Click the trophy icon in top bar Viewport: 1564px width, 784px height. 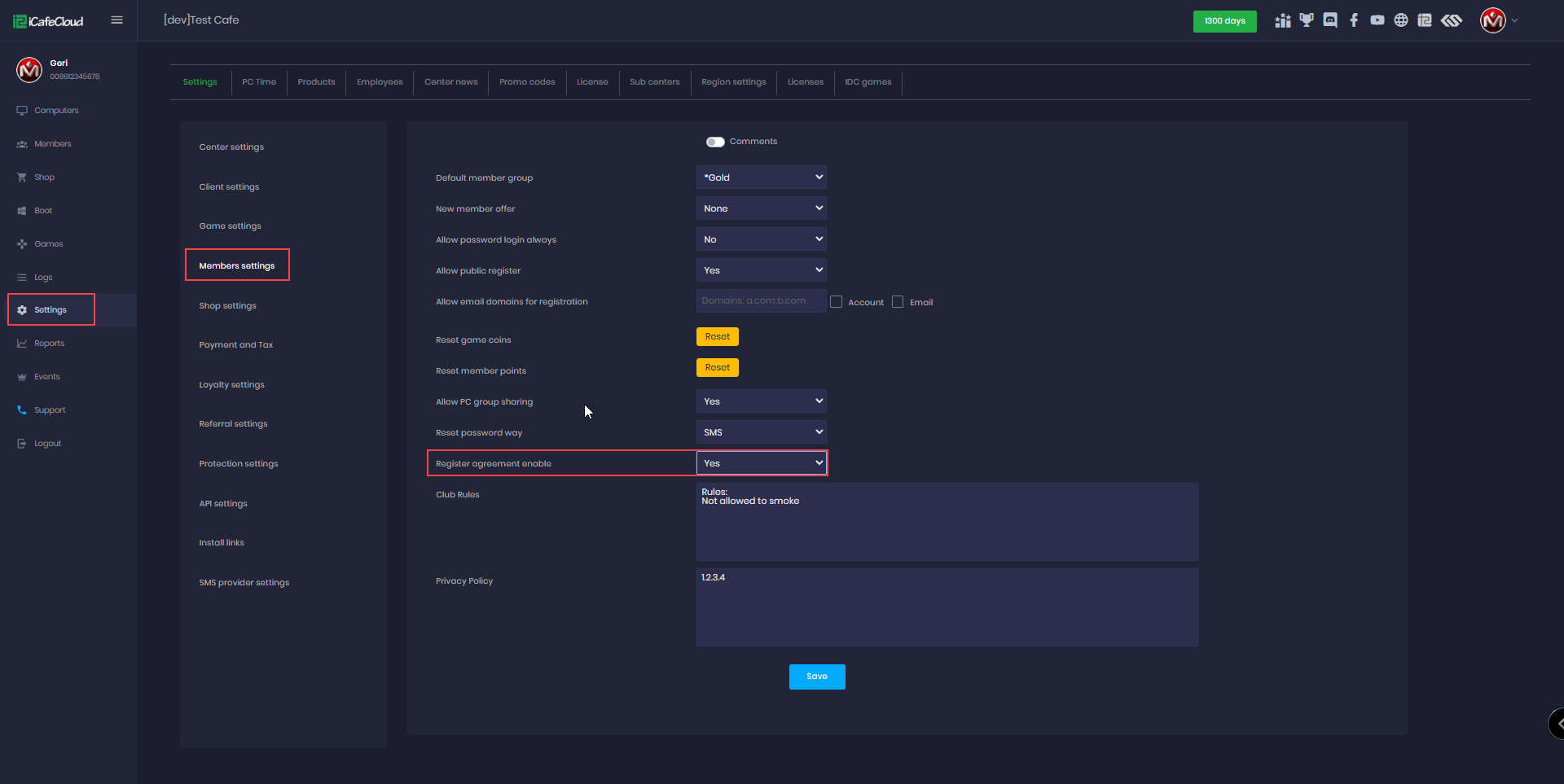tap(1307, 20)
